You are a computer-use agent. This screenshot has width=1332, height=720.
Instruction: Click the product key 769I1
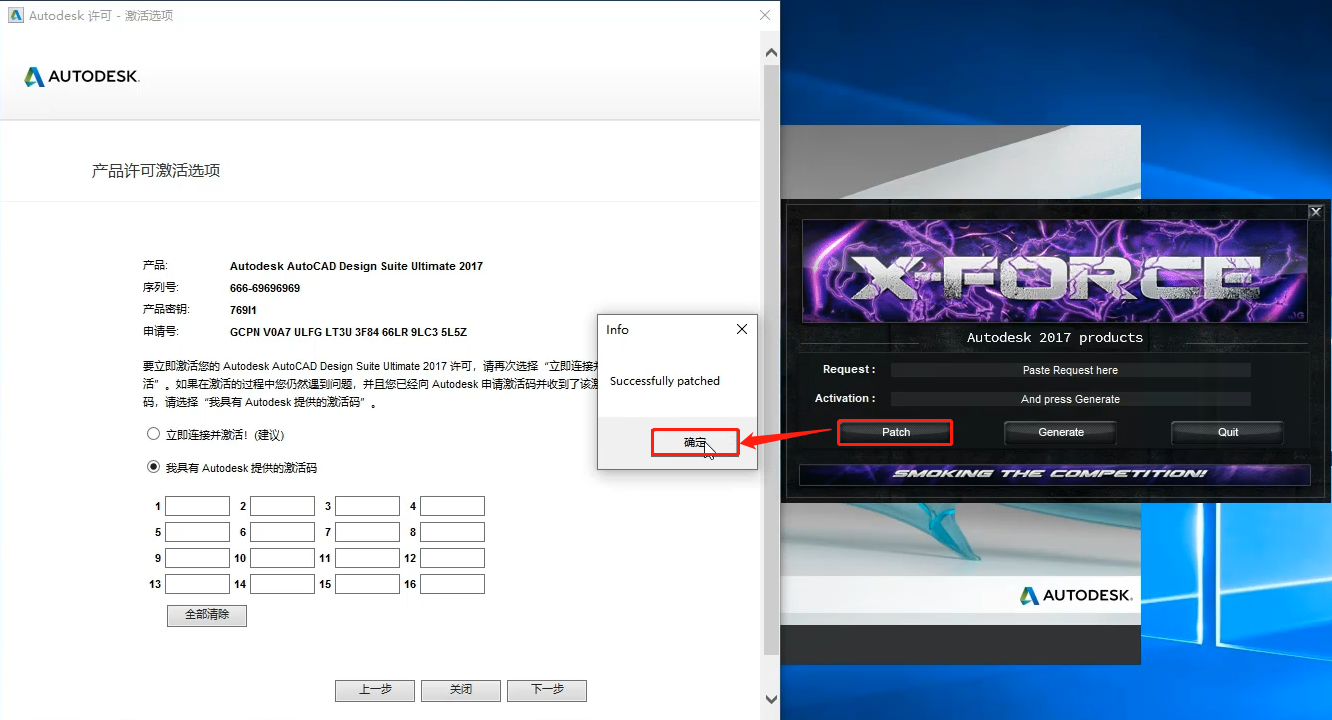click(x=244, y=310)
